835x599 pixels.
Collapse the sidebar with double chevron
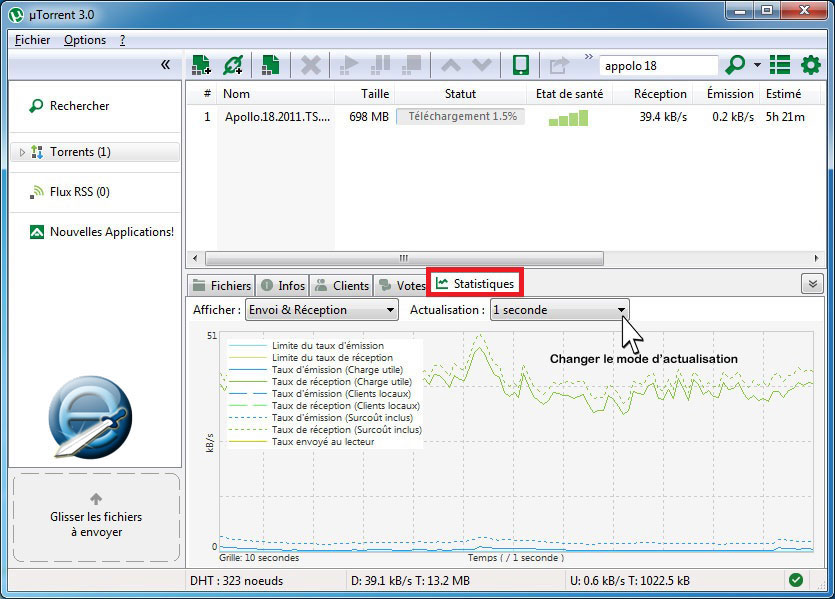point(165,65)
